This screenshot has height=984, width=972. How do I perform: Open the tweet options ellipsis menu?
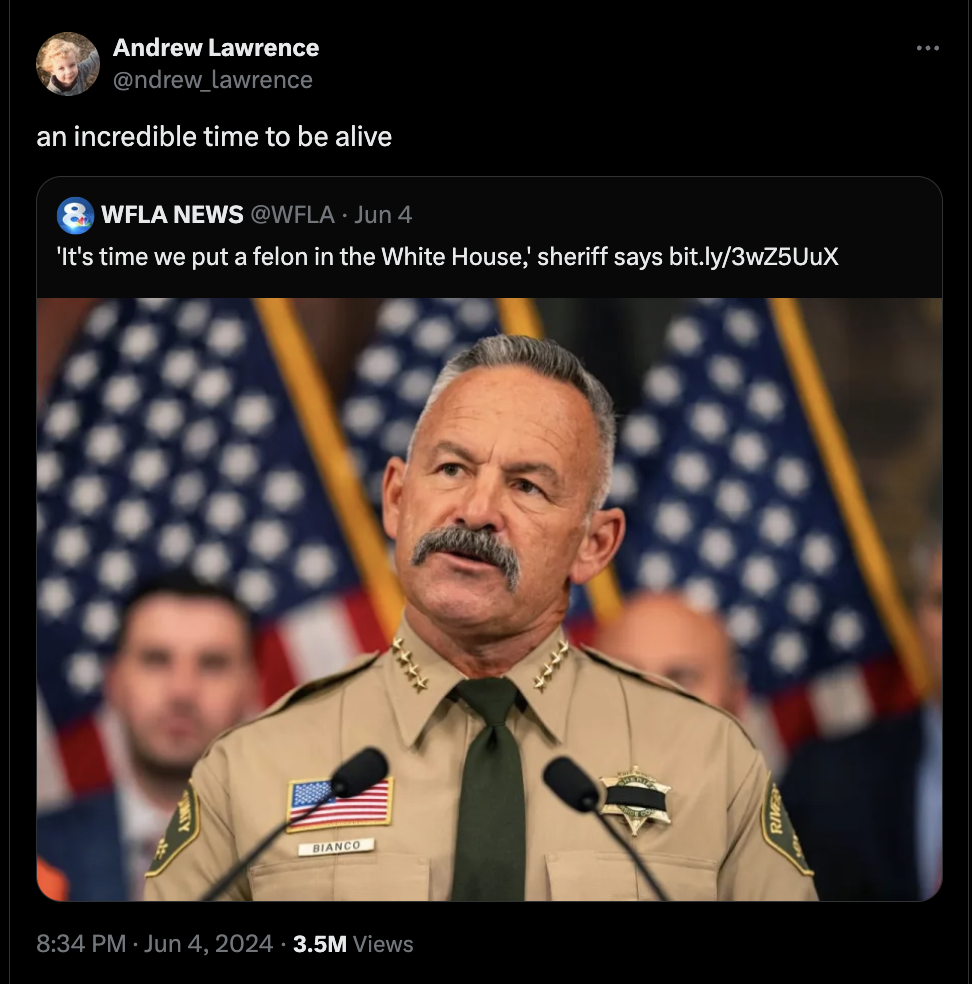pos(928,46)
